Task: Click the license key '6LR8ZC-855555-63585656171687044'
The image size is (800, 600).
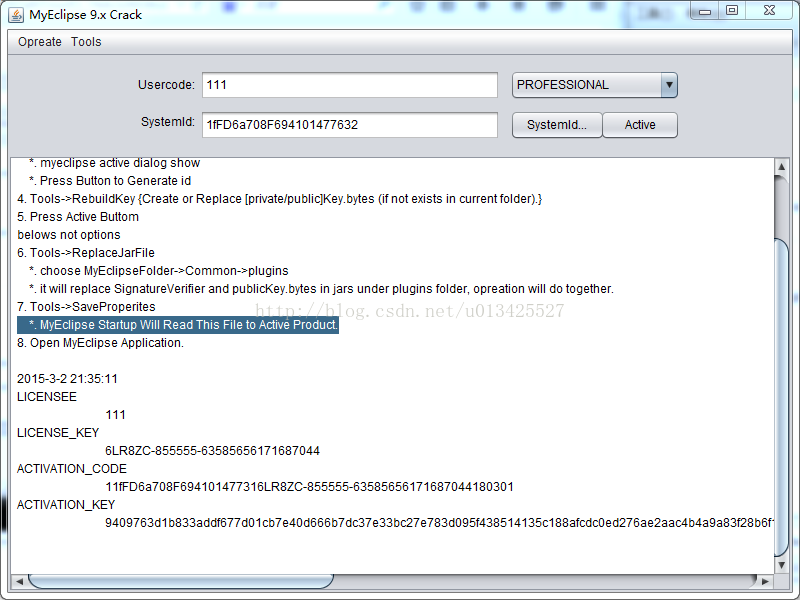Action: pyautogui.click(x=212, y=451)
